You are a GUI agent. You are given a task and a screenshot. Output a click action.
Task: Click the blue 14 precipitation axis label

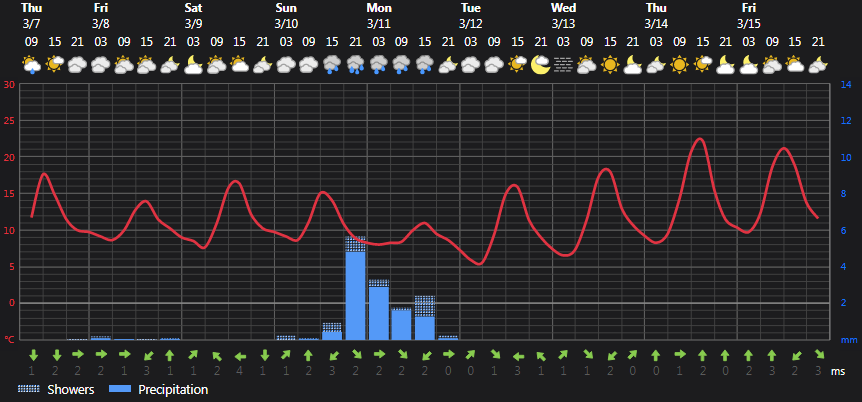(846, 85)
